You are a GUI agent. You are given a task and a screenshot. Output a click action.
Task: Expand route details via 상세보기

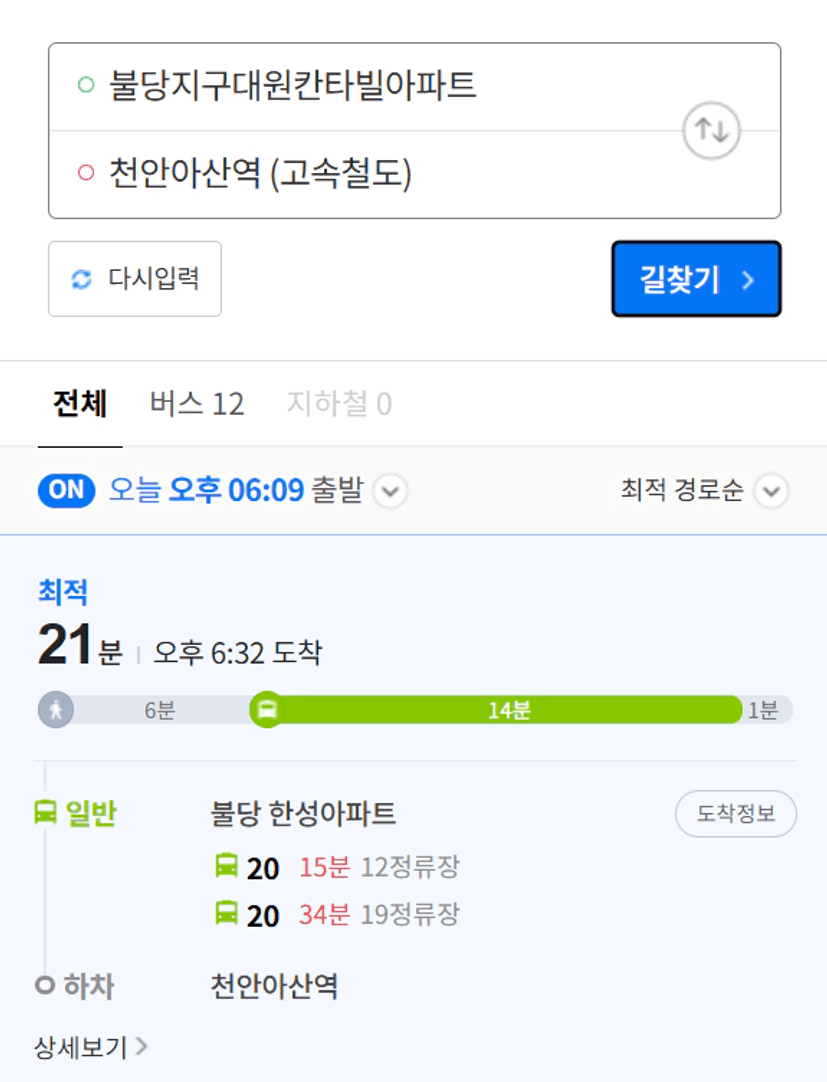[90, 1047]
